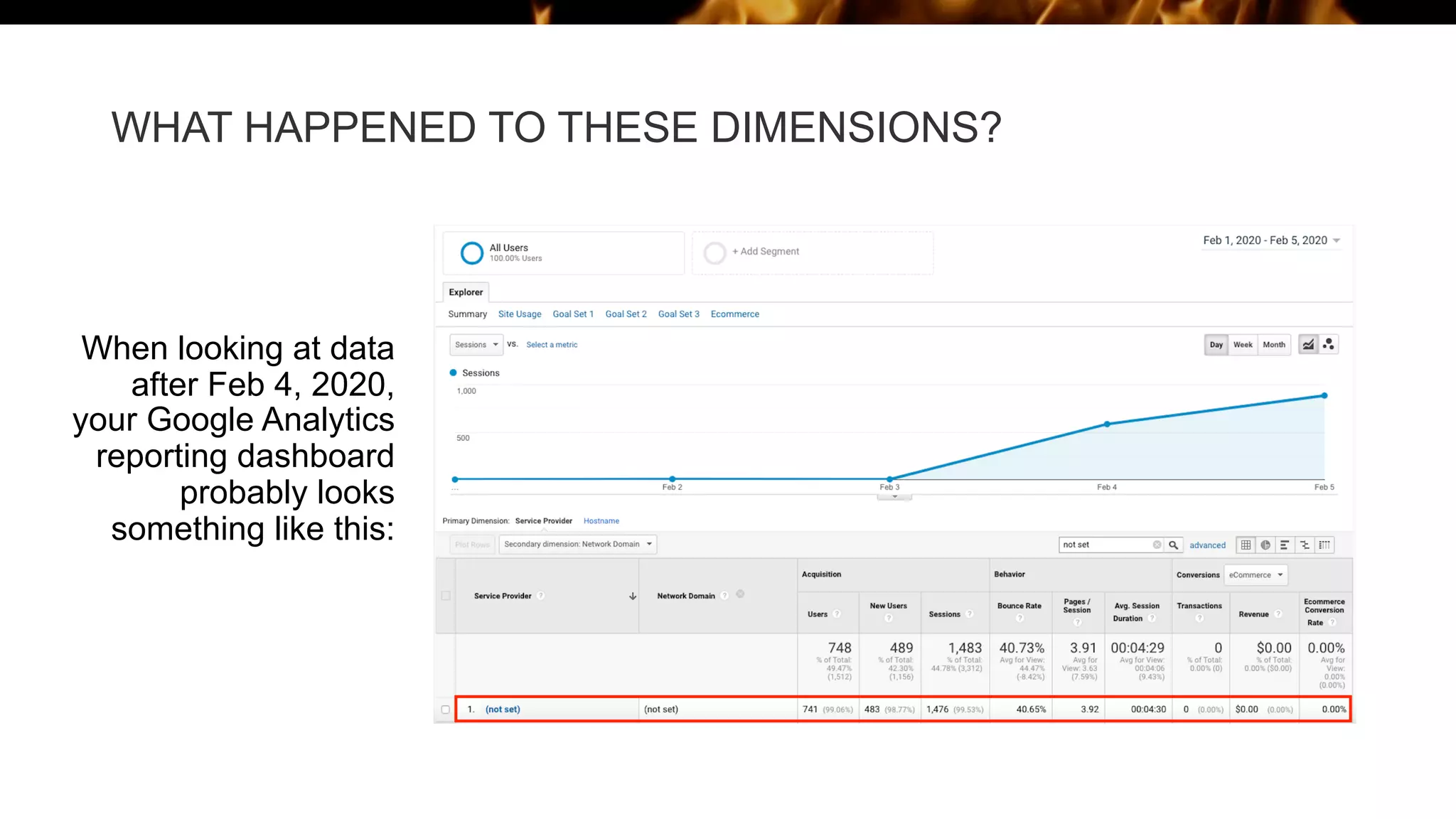Screen dimensions: 1456x819
Task: Switch to Goal Set 1 metric group
Action: coord(573,314)
